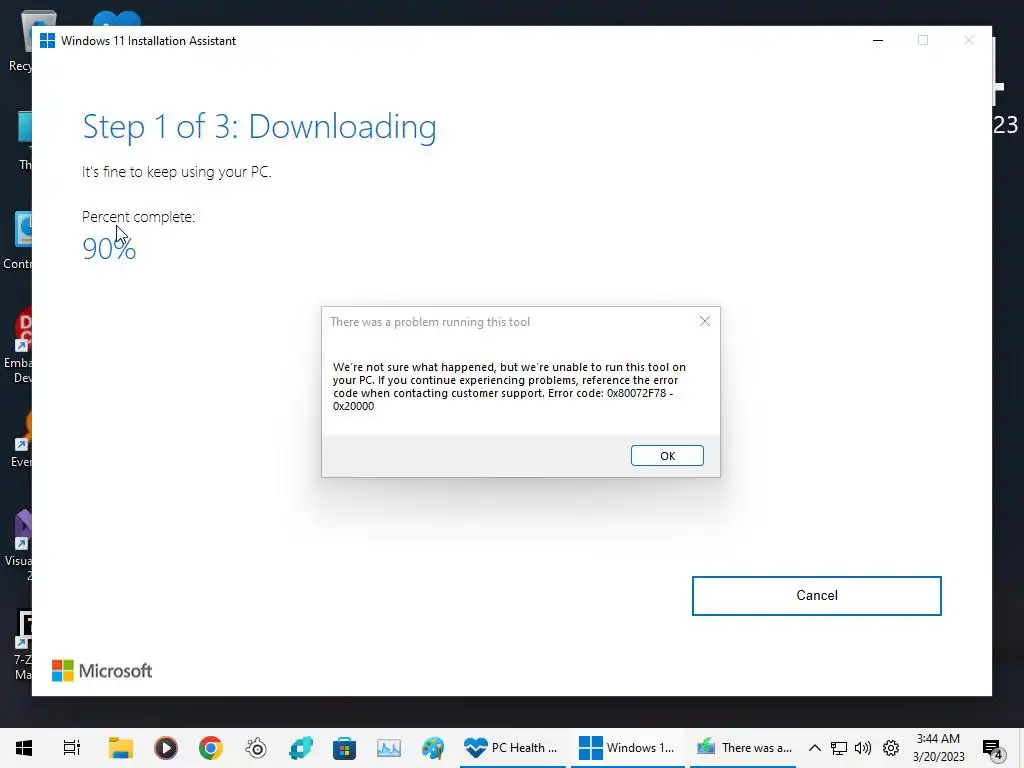
Task: Open the SteelSeries taskbar icon
Action: coord(256,748)
